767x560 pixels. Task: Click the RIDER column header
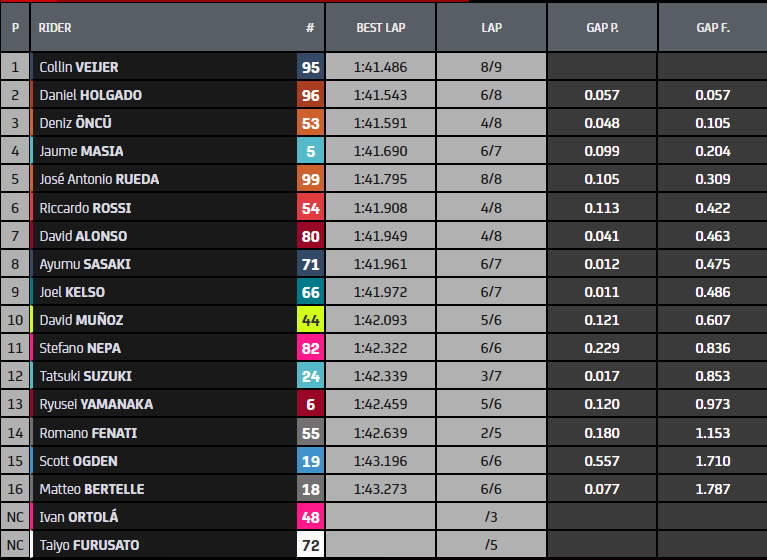pos(55,28)
